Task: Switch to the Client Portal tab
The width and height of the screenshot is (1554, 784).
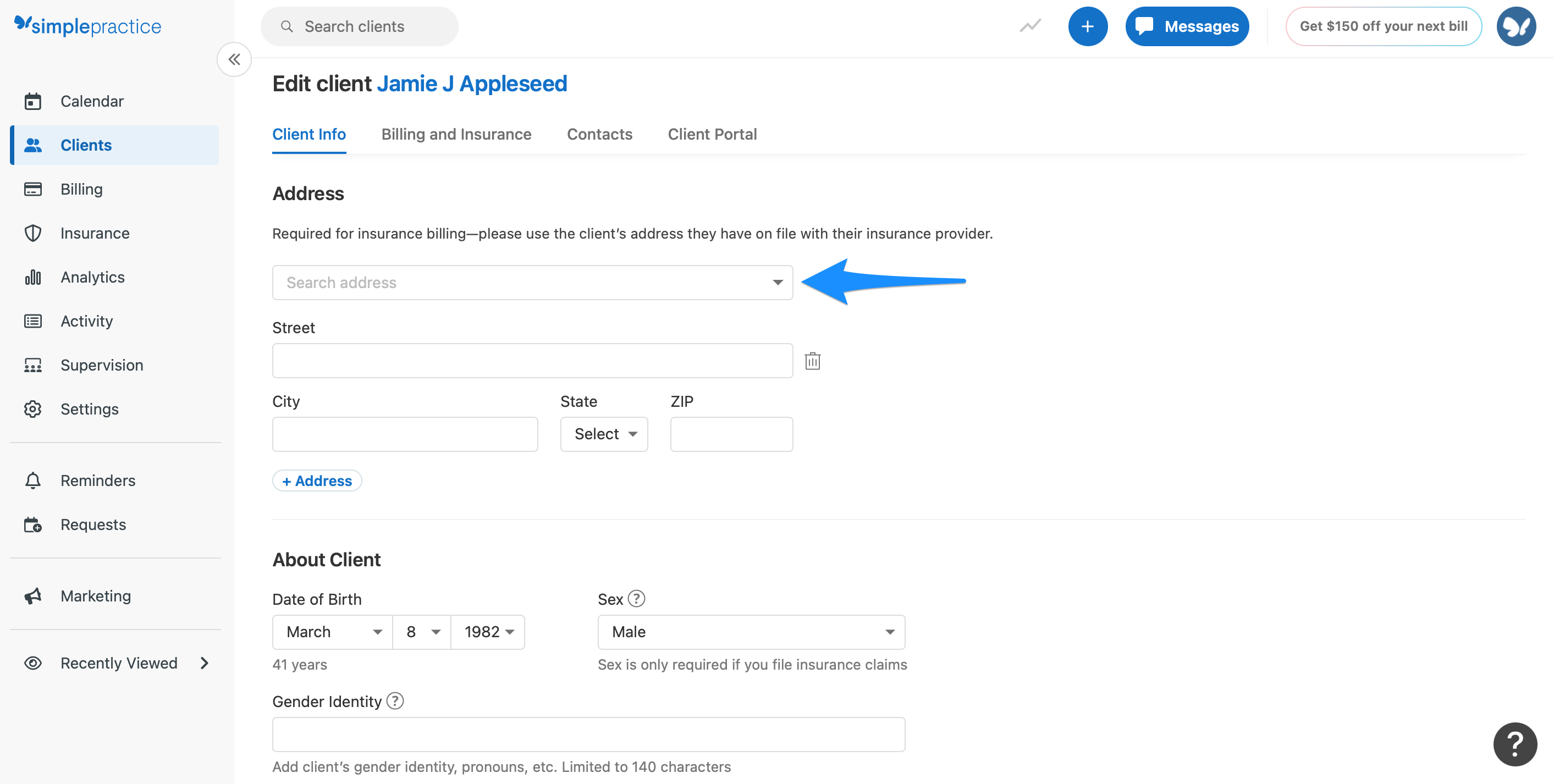Action: click(x=712, y=134)
